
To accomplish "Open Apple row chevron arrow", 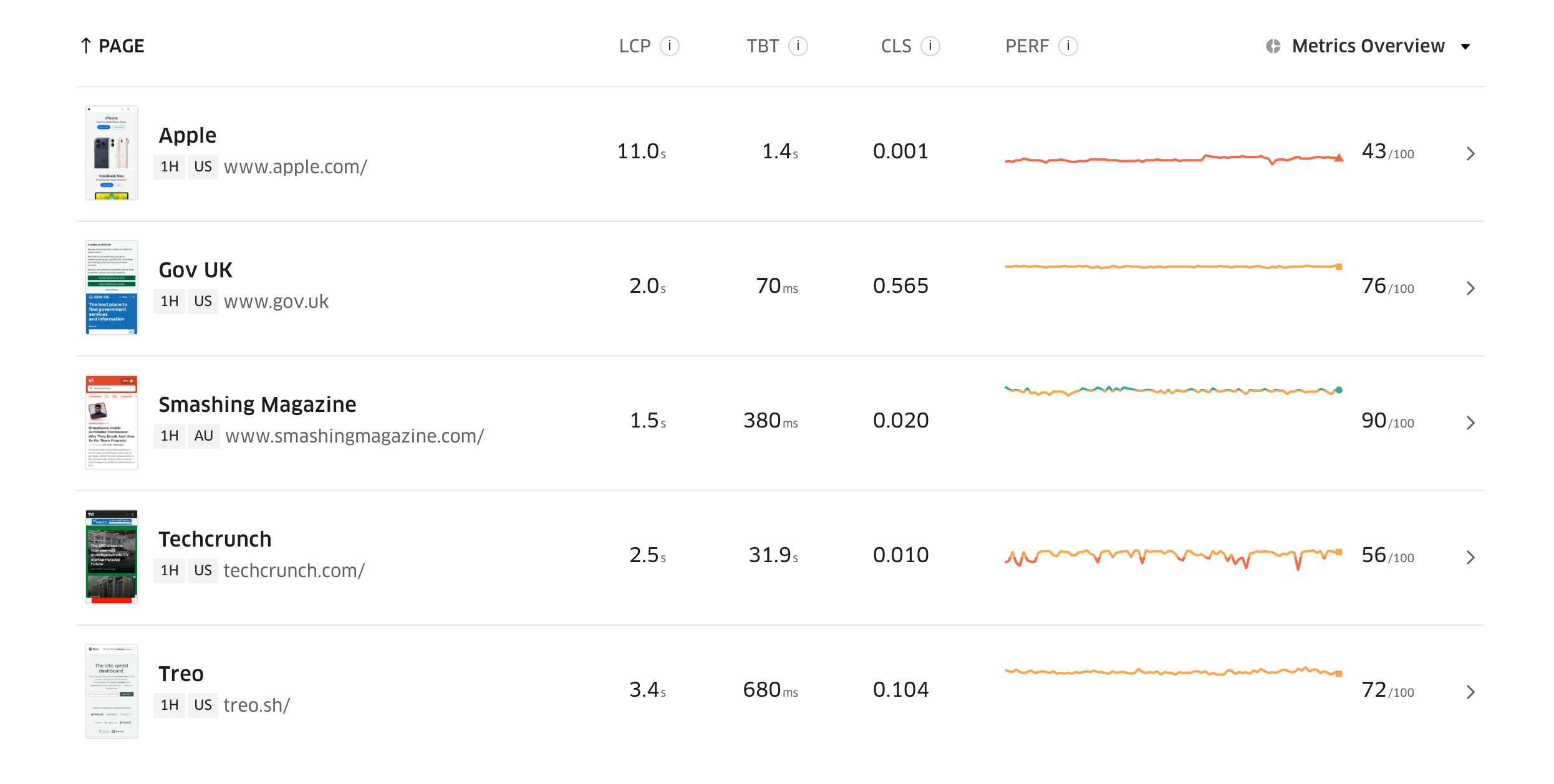I will (1470, 154).
